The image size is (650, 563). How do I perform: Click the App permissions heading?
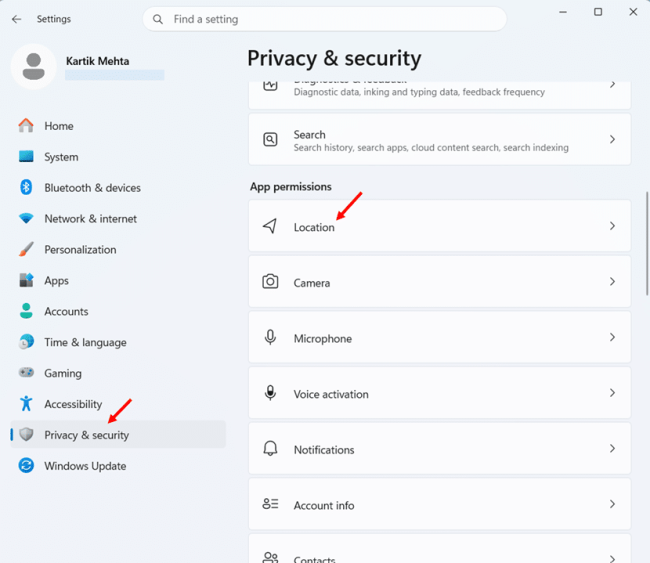tap(291, 187)
